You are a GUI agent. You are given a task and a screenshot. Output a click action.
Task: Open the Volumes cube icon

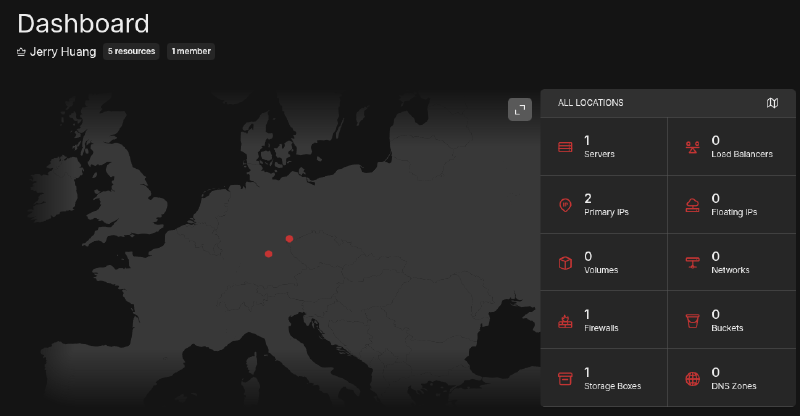click(565, 263)
